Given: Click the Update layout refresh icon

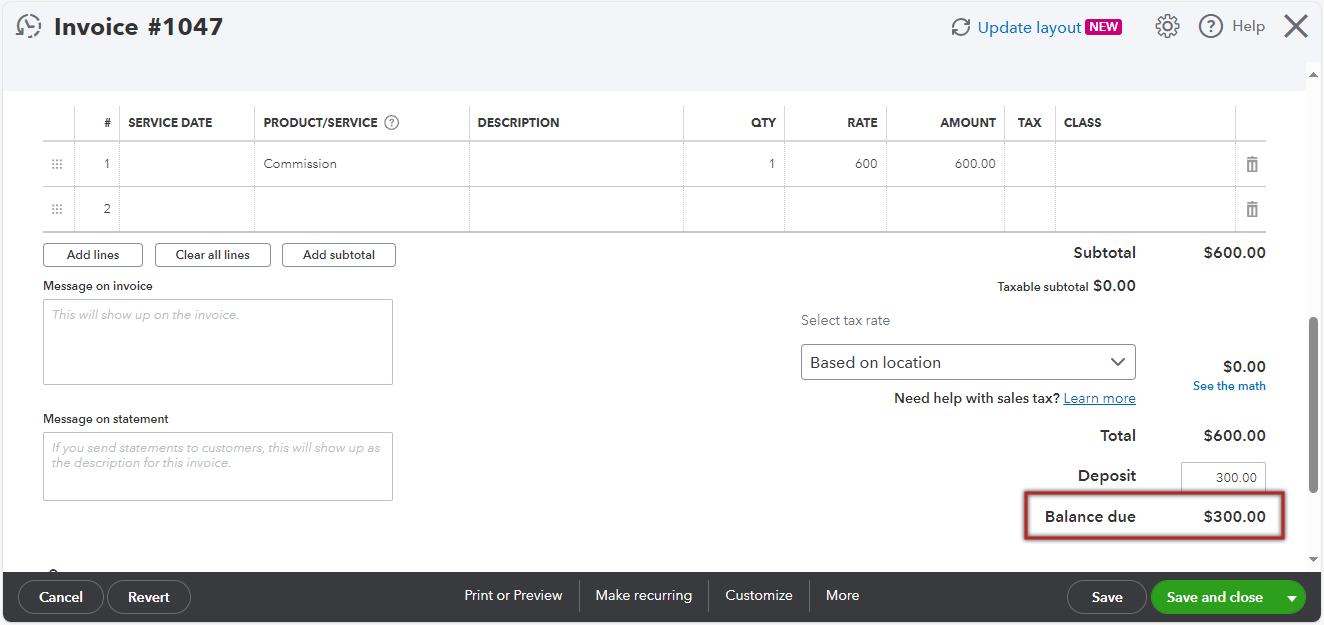Looking at the screenshot, I should point(961,27).
